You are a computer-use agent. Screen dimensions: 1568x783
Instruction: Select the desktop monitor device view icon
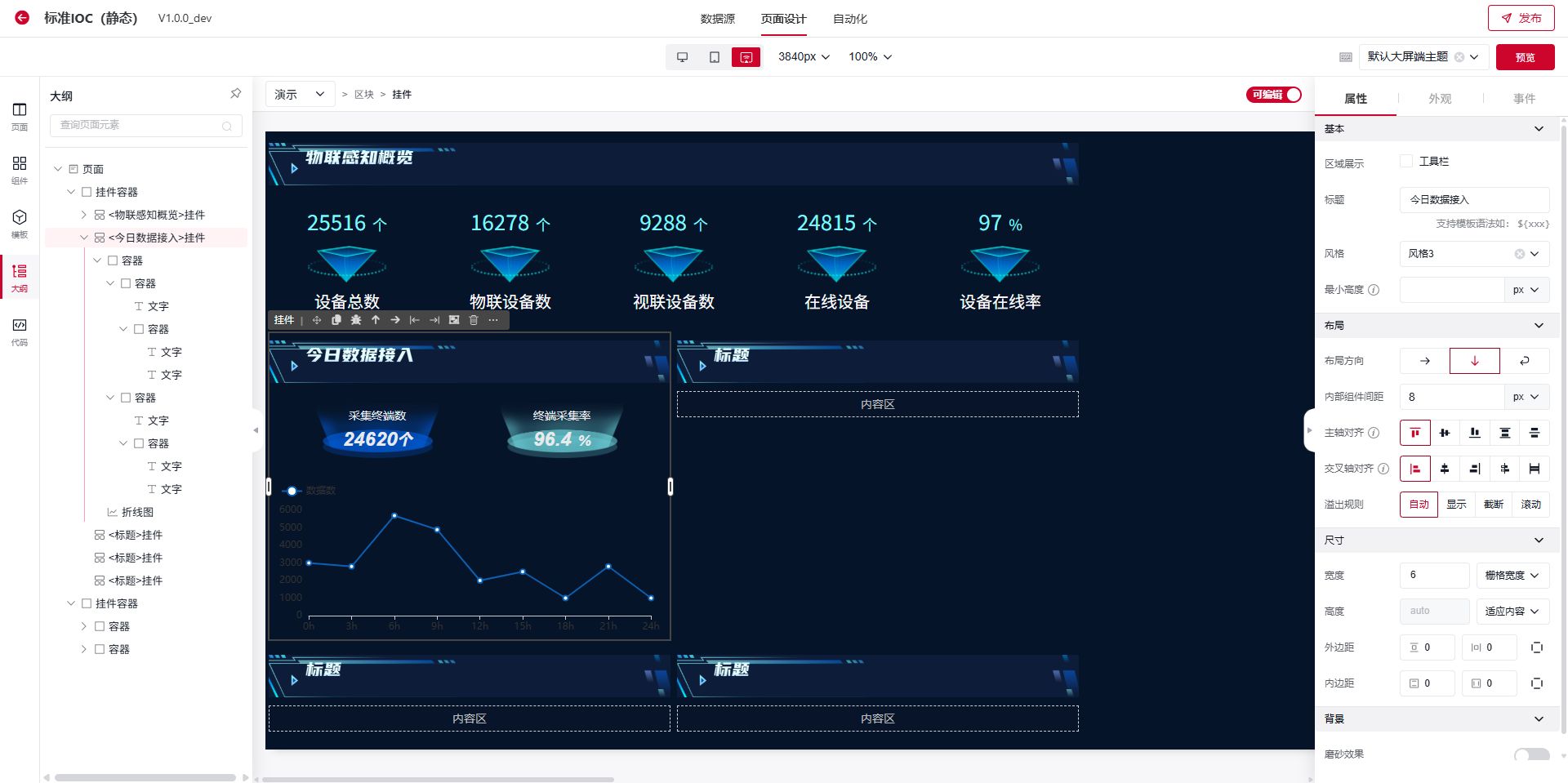[x=683, y=57]
